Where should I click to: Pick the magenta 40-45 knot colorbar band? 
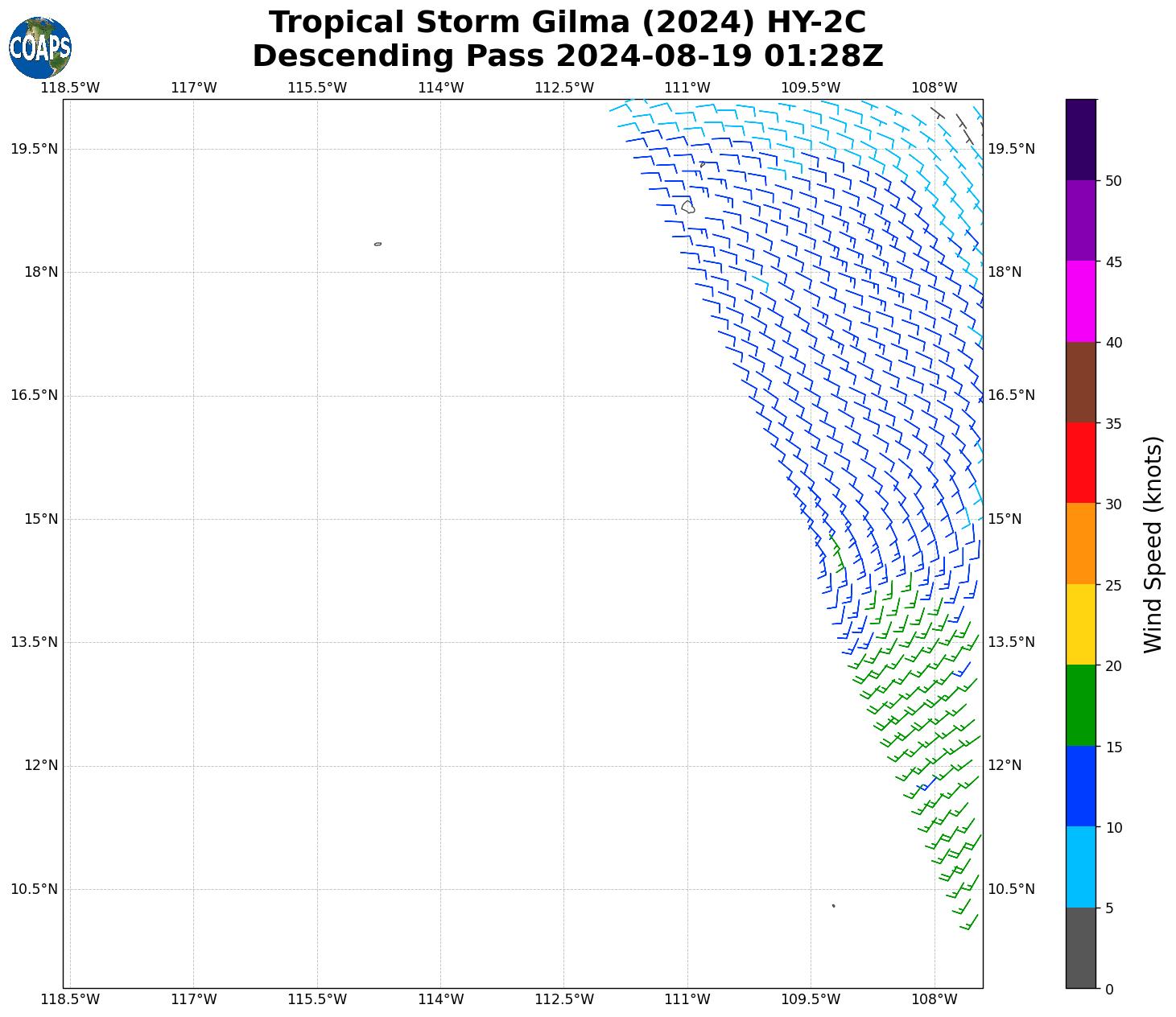point(1080,301)
